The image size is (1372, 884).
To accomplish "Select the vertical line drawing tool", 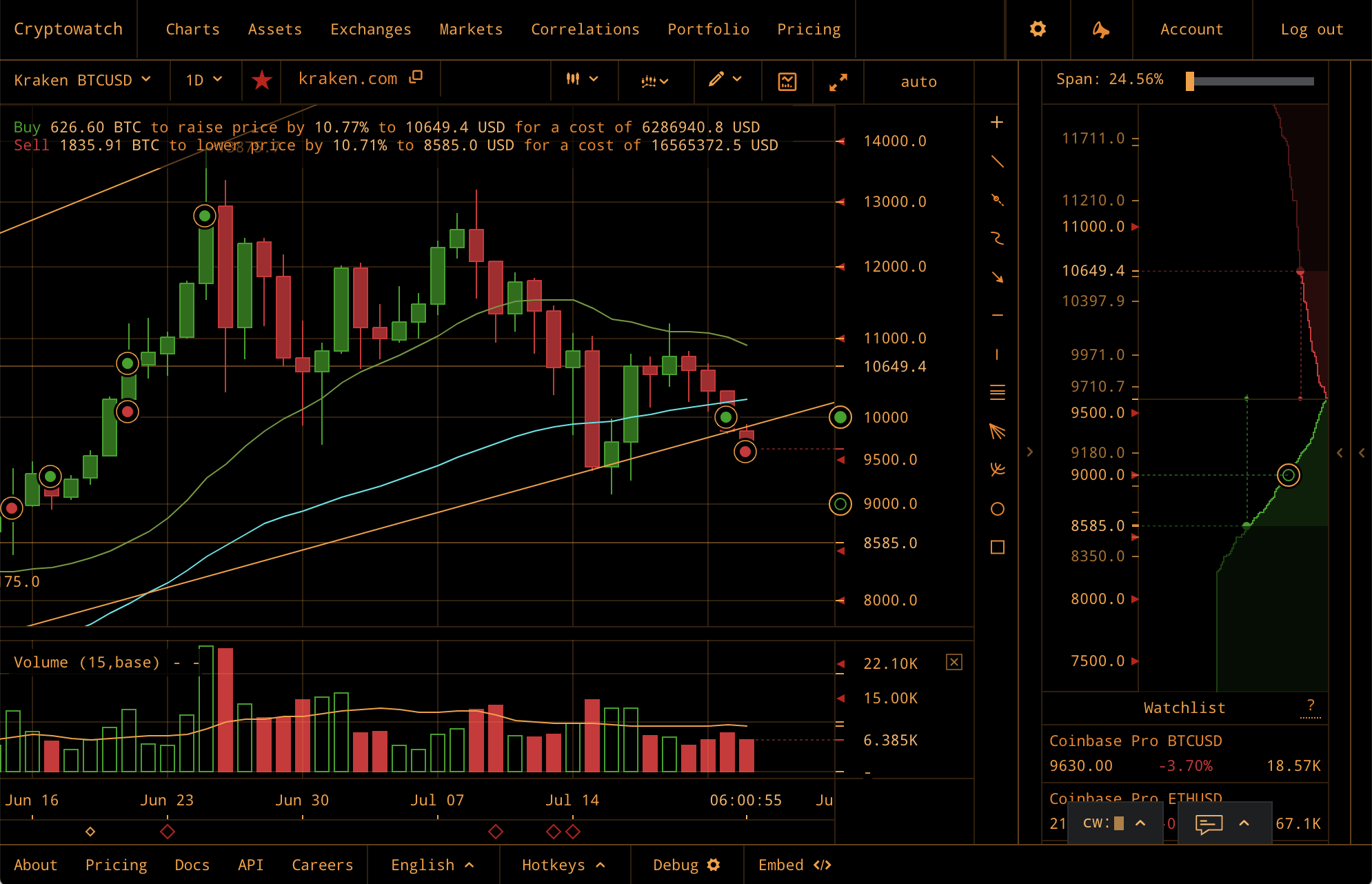I will click(997, 354).
